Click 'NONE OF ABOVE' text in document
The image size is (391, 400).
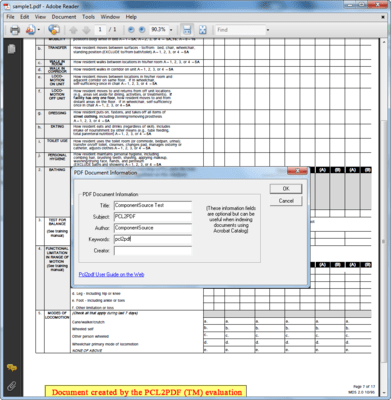tap(87, 351)
